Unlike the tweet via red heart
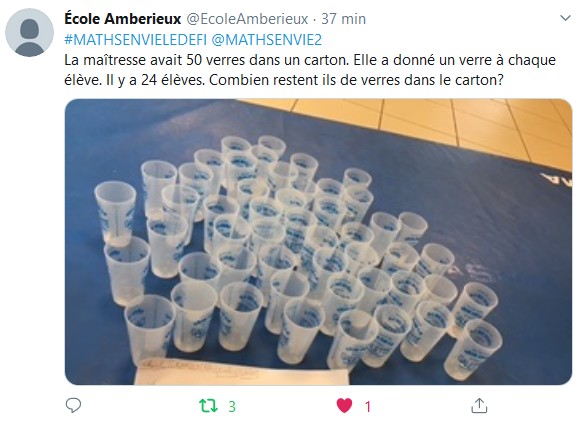This screenshot has width=581, height=424. coord(344,406)
